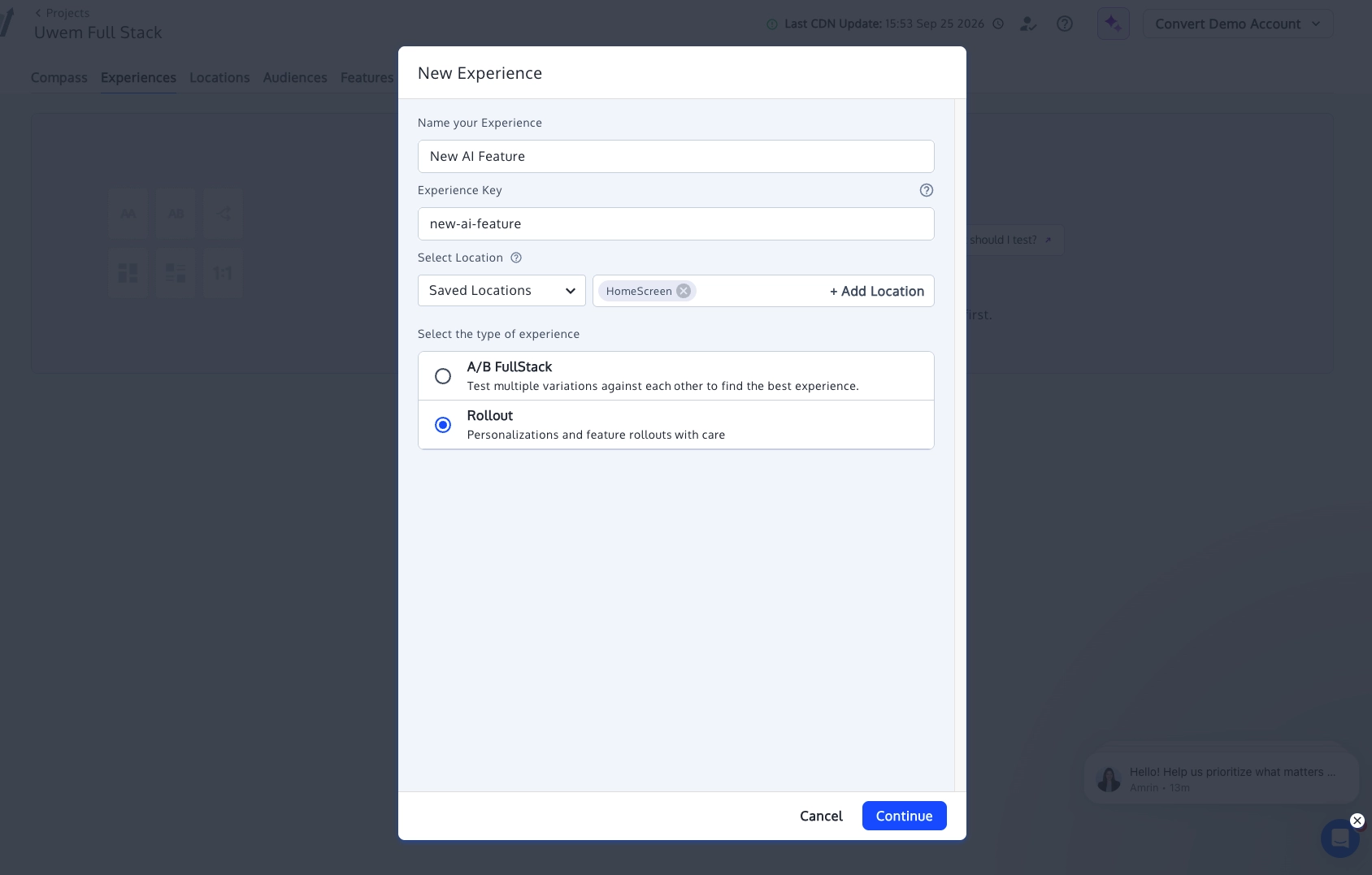Click the user check icon in header
Image resolution: width=1372 pixels, height=875 pixels.
1028,24
